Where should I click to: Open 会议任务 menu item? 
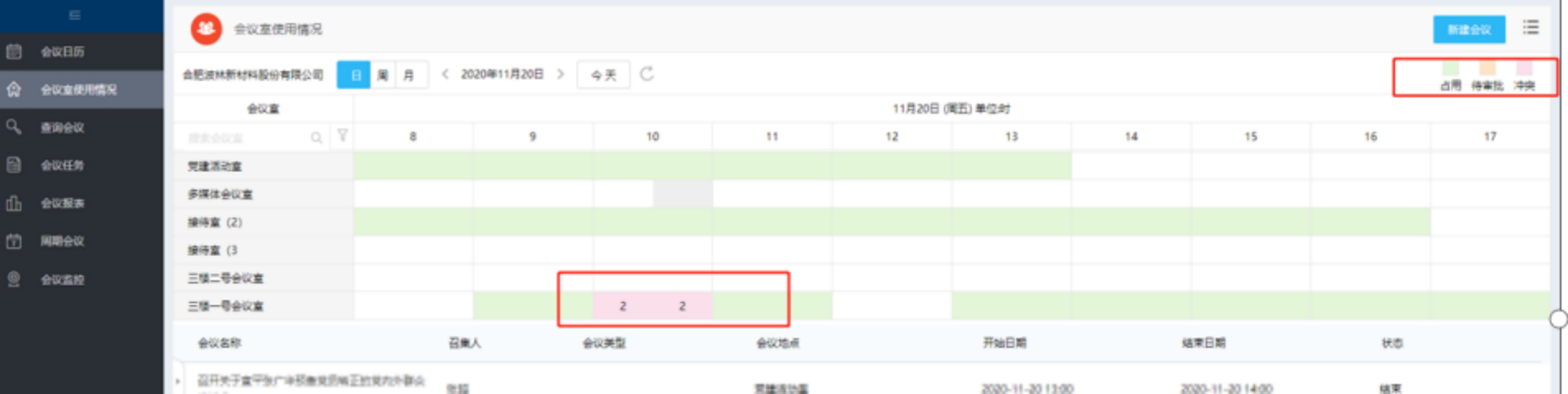[63, 165]
